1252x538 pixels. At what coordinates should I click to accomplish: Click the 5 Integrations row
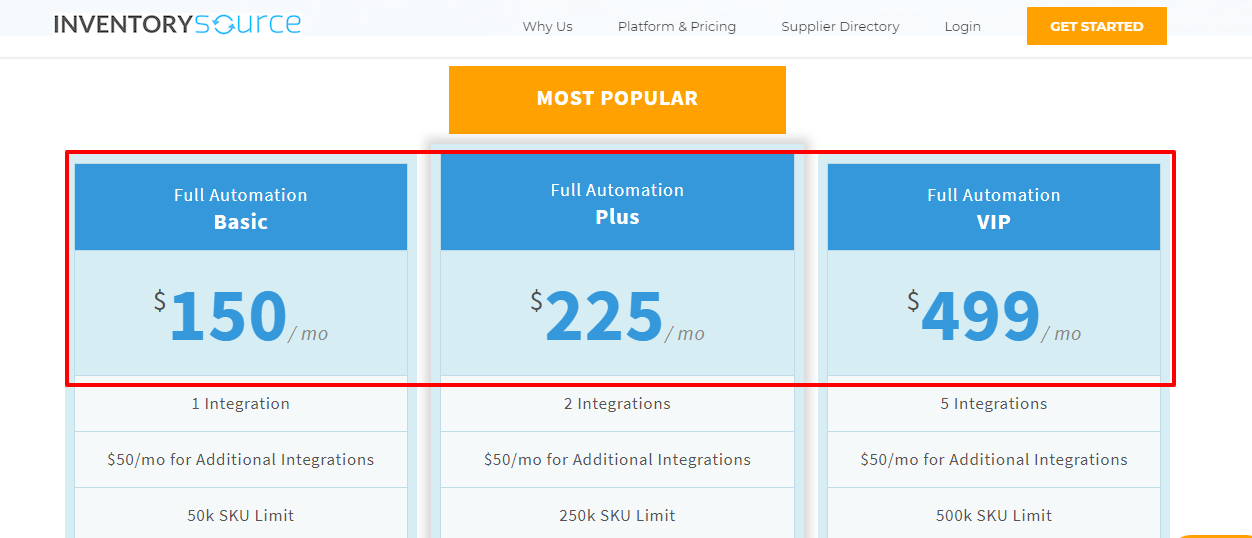click(x=994, y=404)
